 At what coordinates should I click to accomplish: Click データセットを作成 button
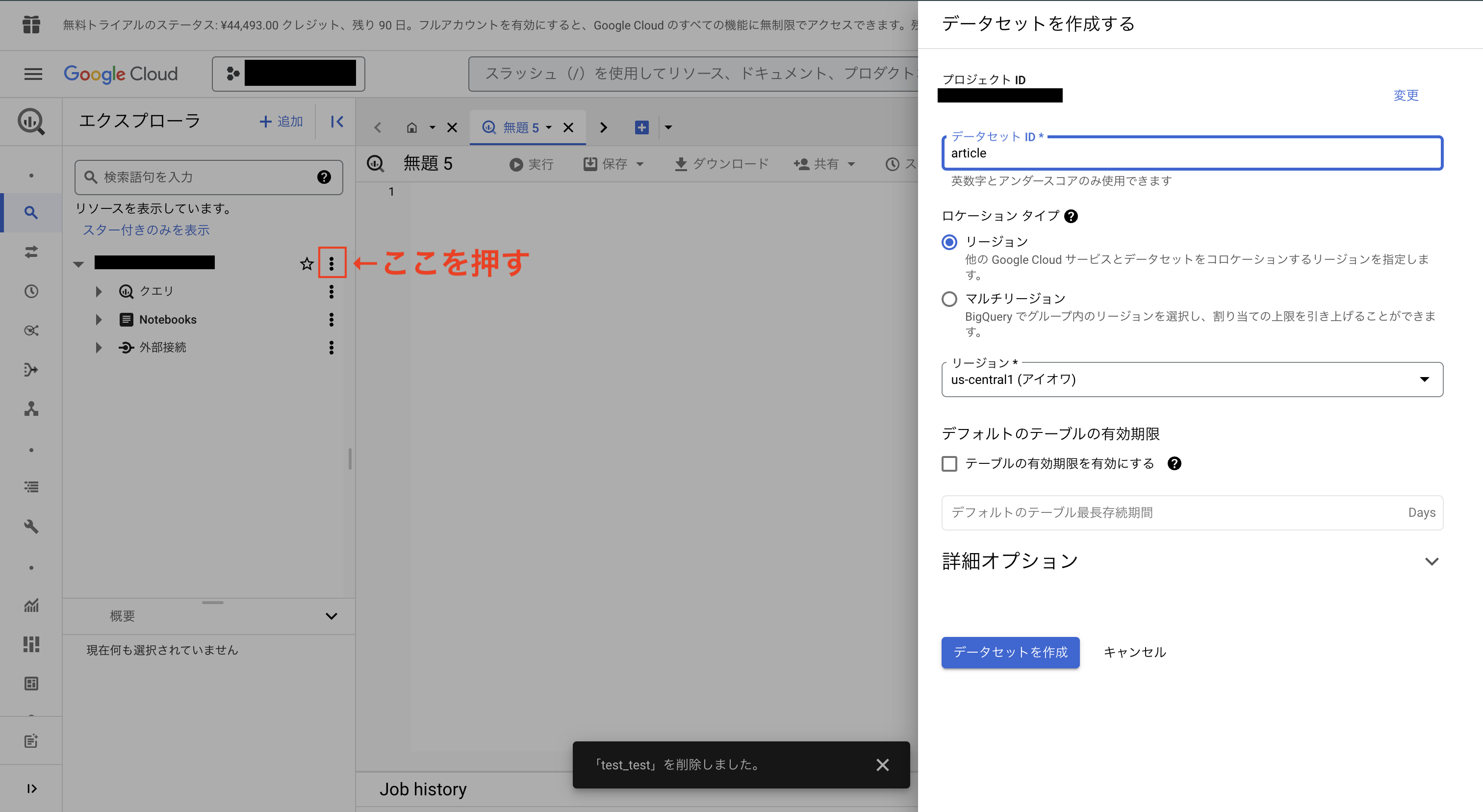tap(1010, 653)
